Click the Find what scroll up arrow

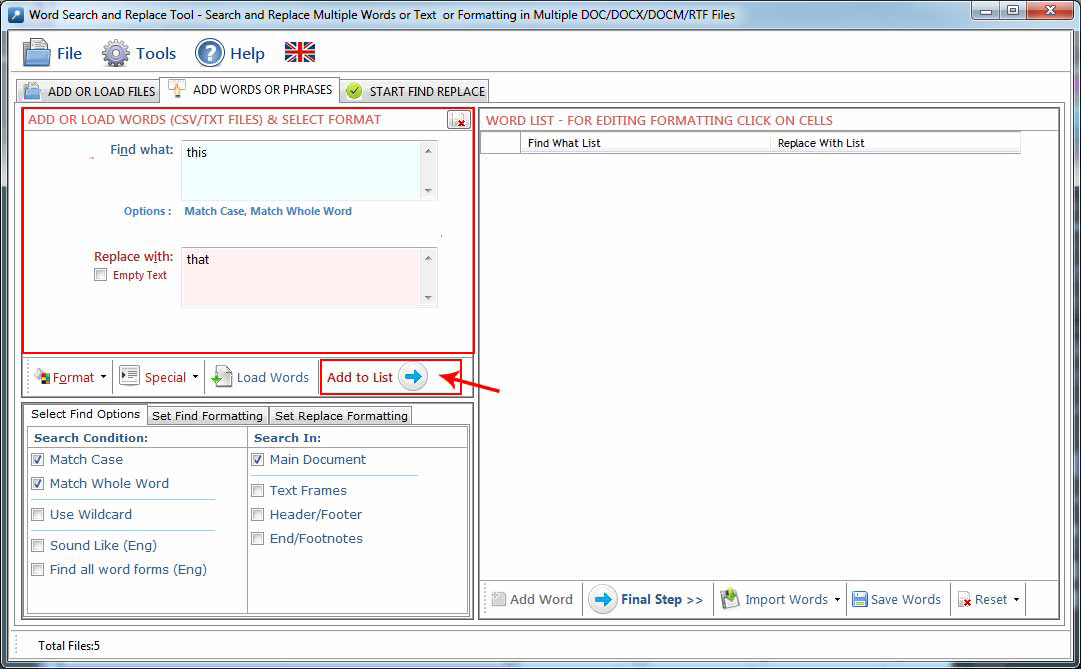pos(429,150)
